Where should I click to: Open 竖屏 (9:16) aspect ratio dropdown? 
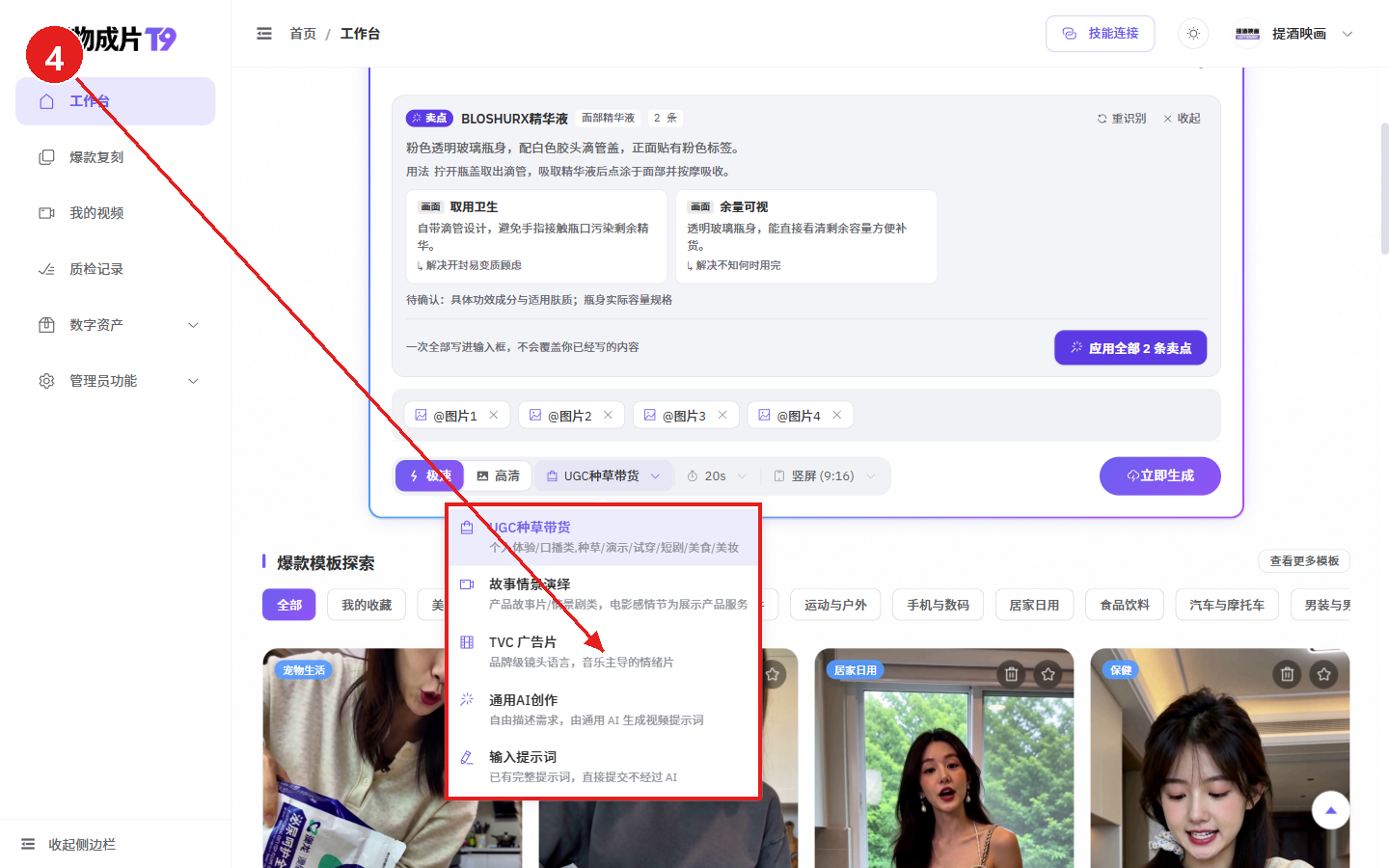pos(825,476)
